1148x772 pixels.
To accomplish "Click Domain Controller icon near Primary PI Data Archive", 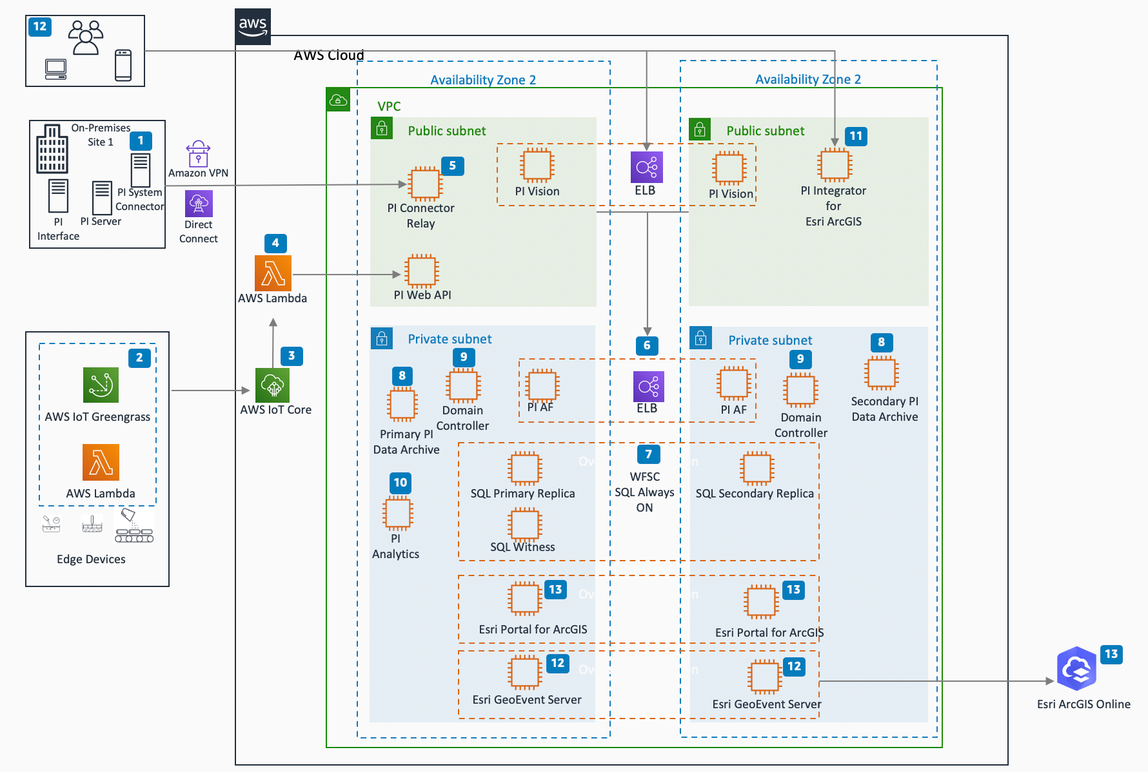I will pos(463,385).
